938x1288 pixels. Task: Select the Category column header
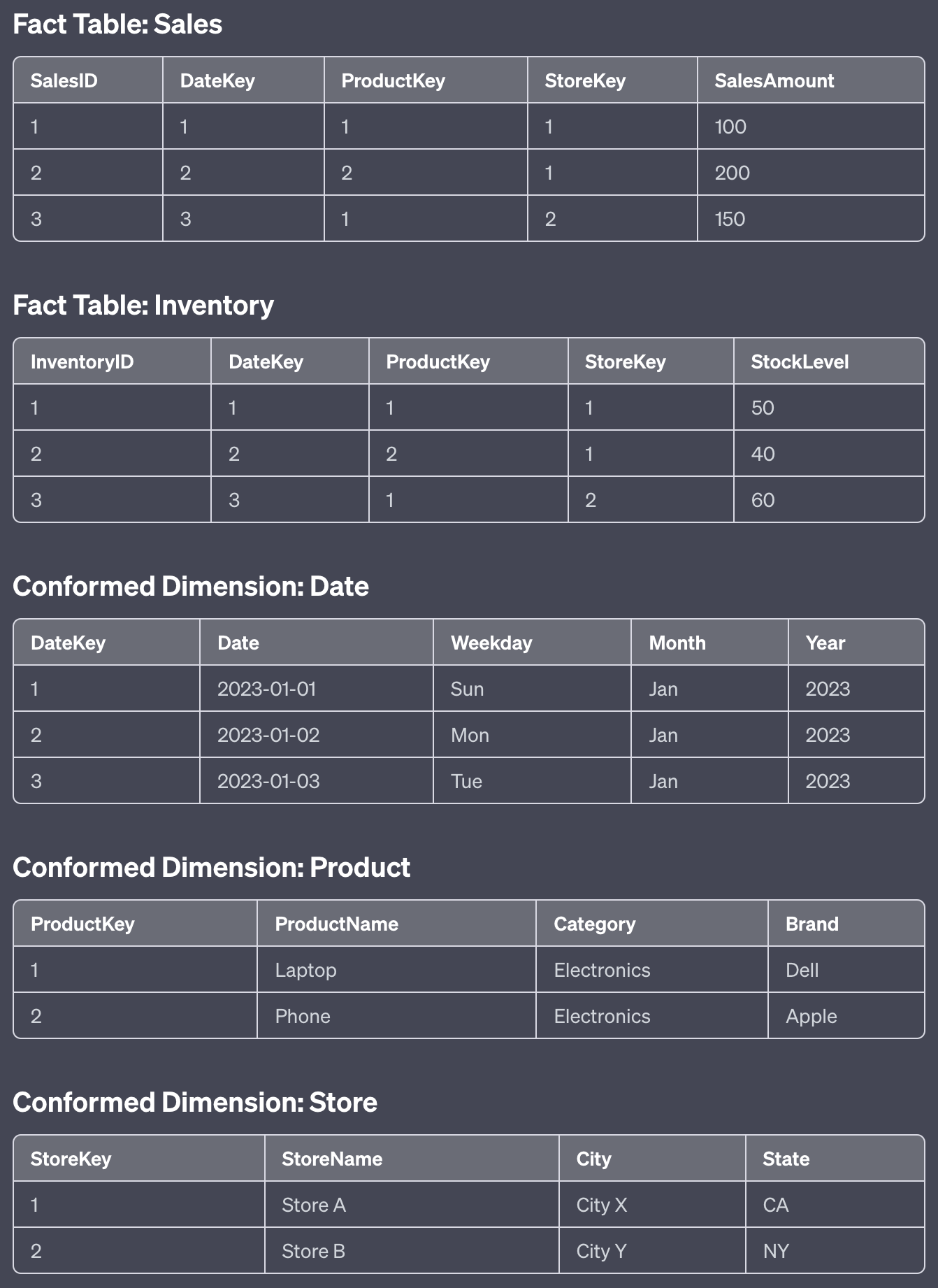[x=594, y=924]
